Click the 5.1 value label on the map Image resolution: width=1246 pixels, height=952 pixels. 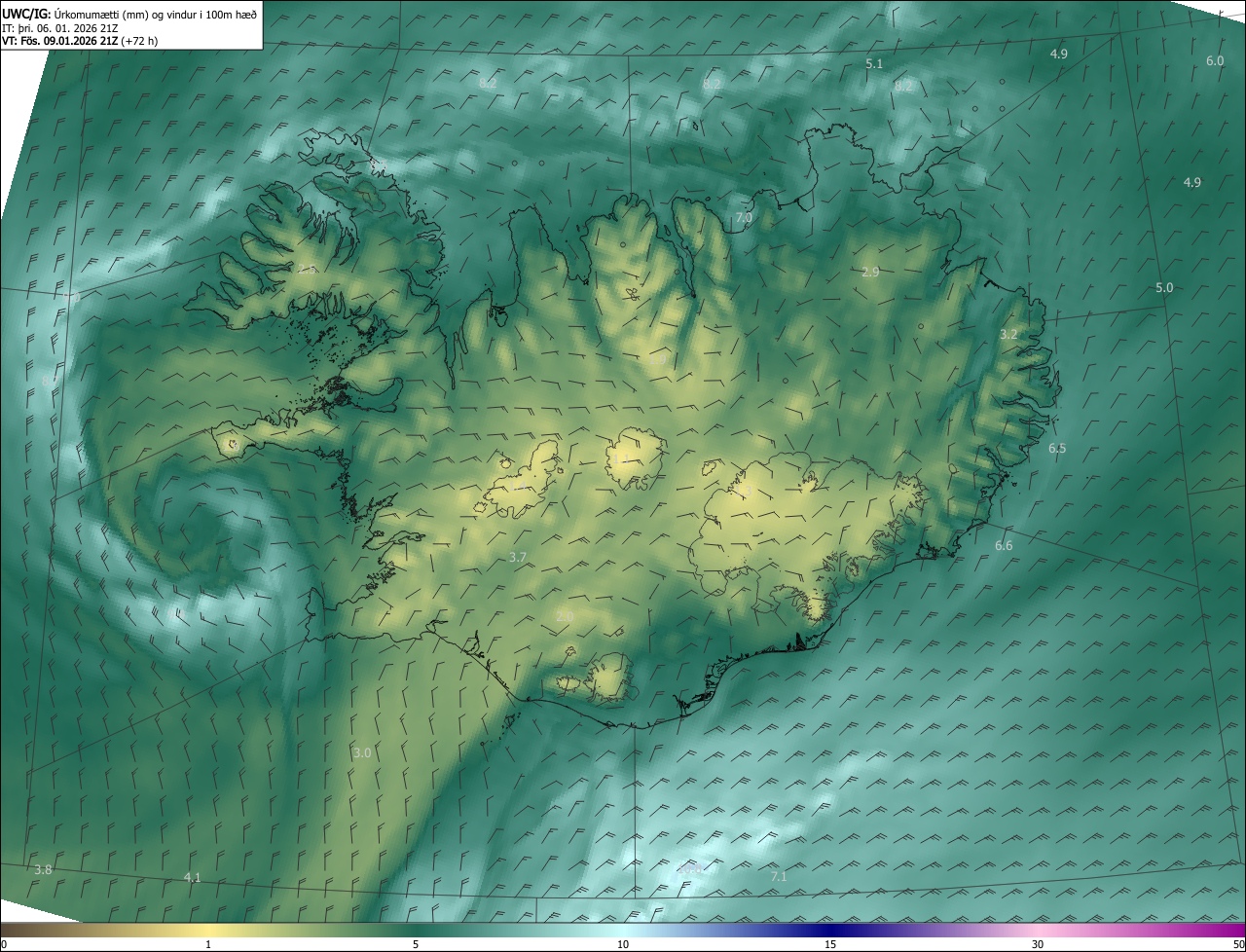[874, 64]
